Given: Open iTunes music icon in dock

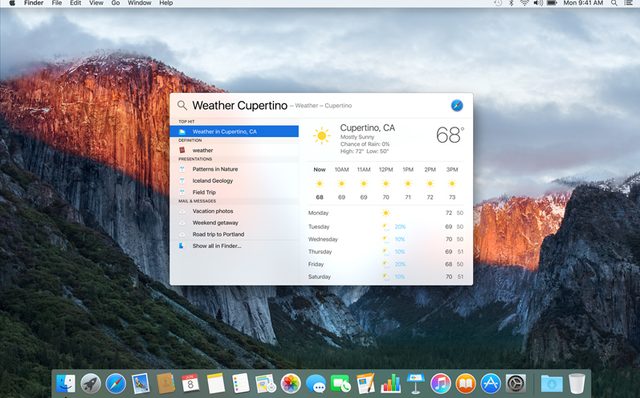Looking at the screenshot, I should click(441, 384).
